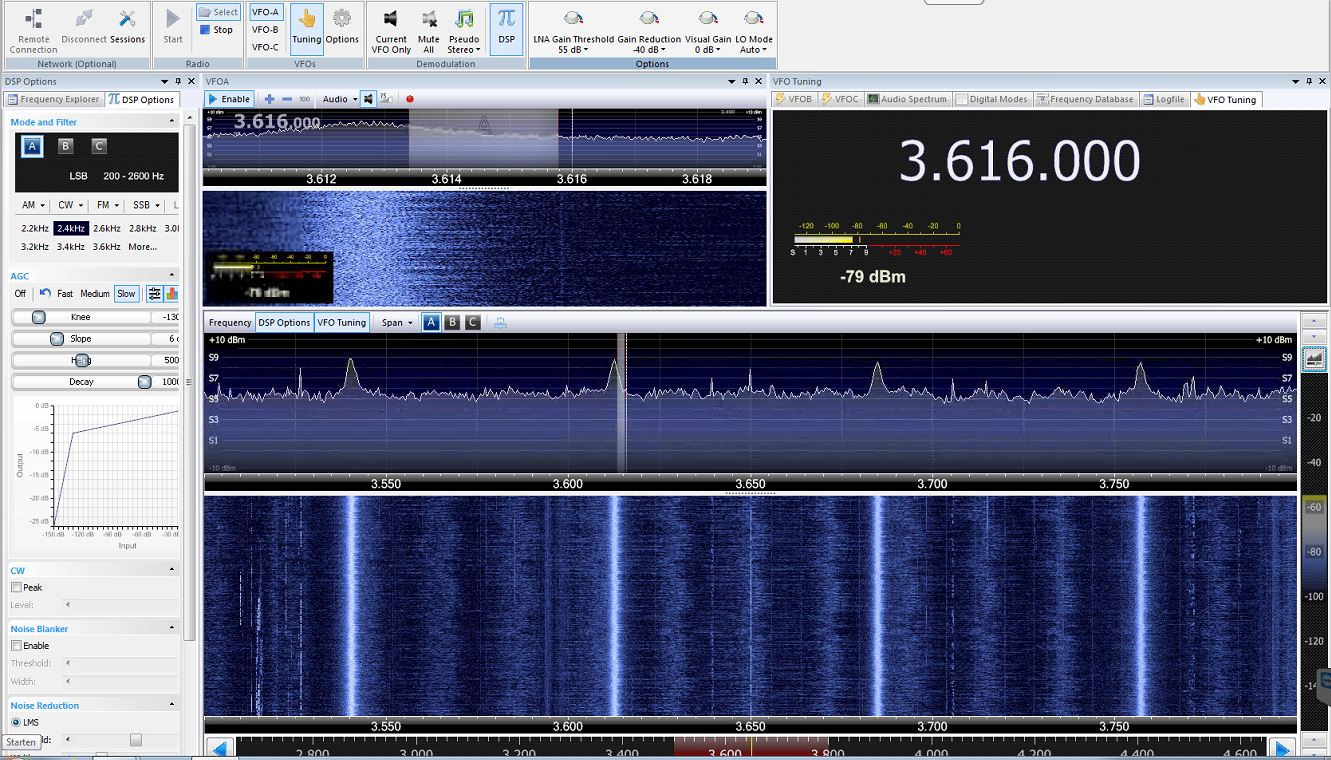Click More... for additional filter bandwidths
The height and width of the screenshot is (760, 1331).
tap(142, 246)
